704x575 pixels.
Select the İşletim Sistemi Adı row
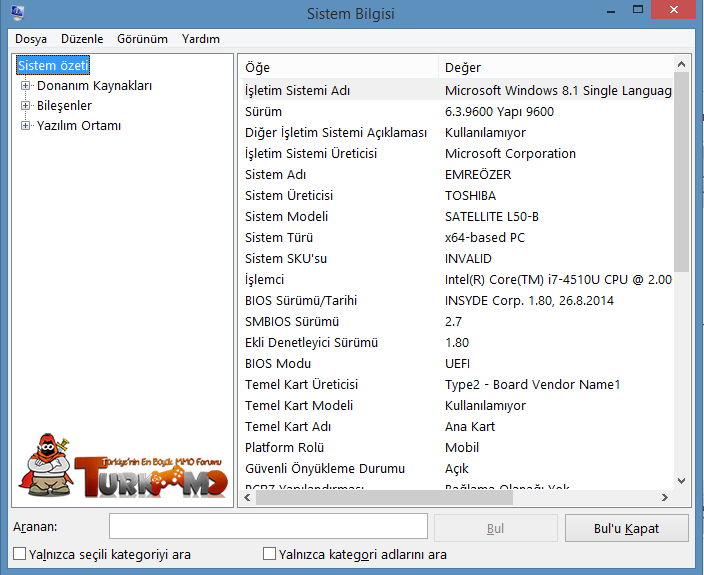pos(456,90)
